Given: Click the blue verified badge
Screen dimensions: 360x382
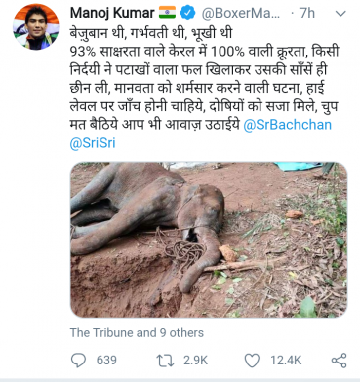Looking at the screenshot, I should click(188, 13).
